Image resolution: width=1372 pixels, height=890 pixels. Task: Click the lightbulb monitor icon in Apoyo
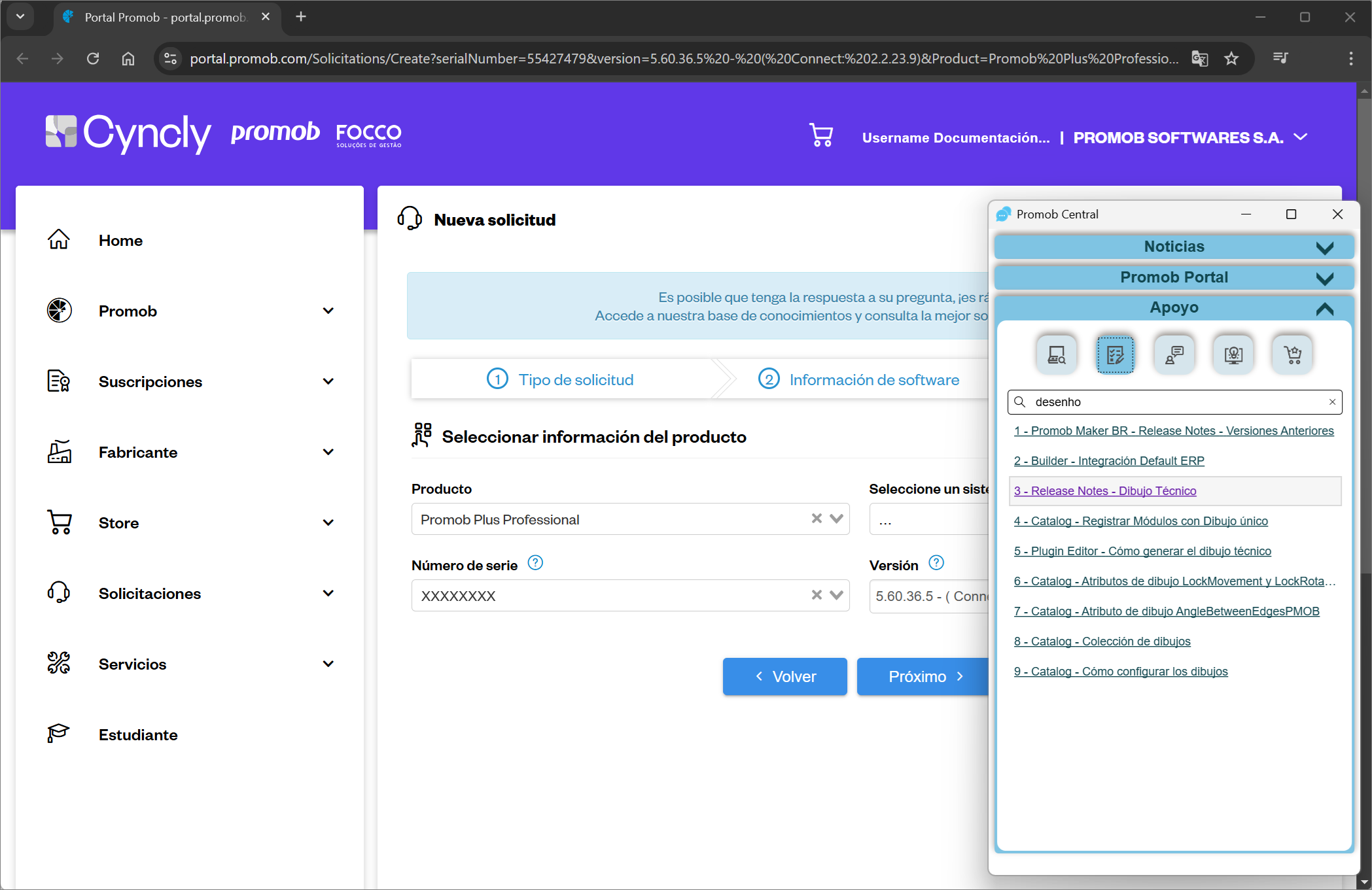[x=1233, y=354]
